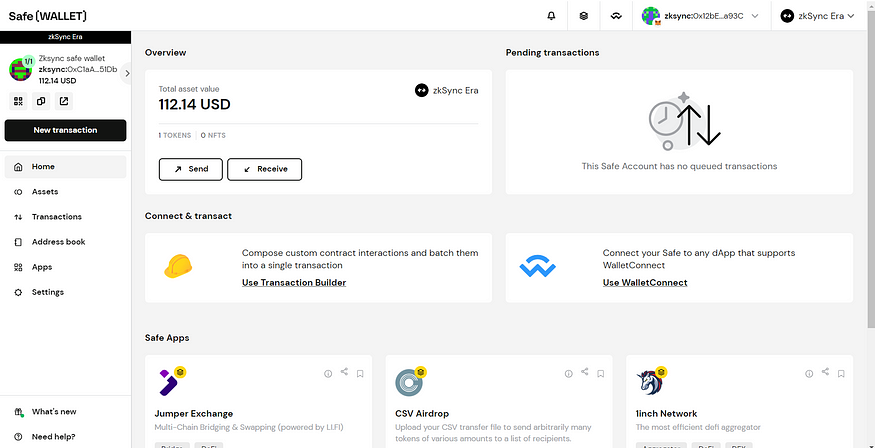The image size is (875, 448).
Task: Open WalletConnect icon in the header
Action: coord(616,16)
